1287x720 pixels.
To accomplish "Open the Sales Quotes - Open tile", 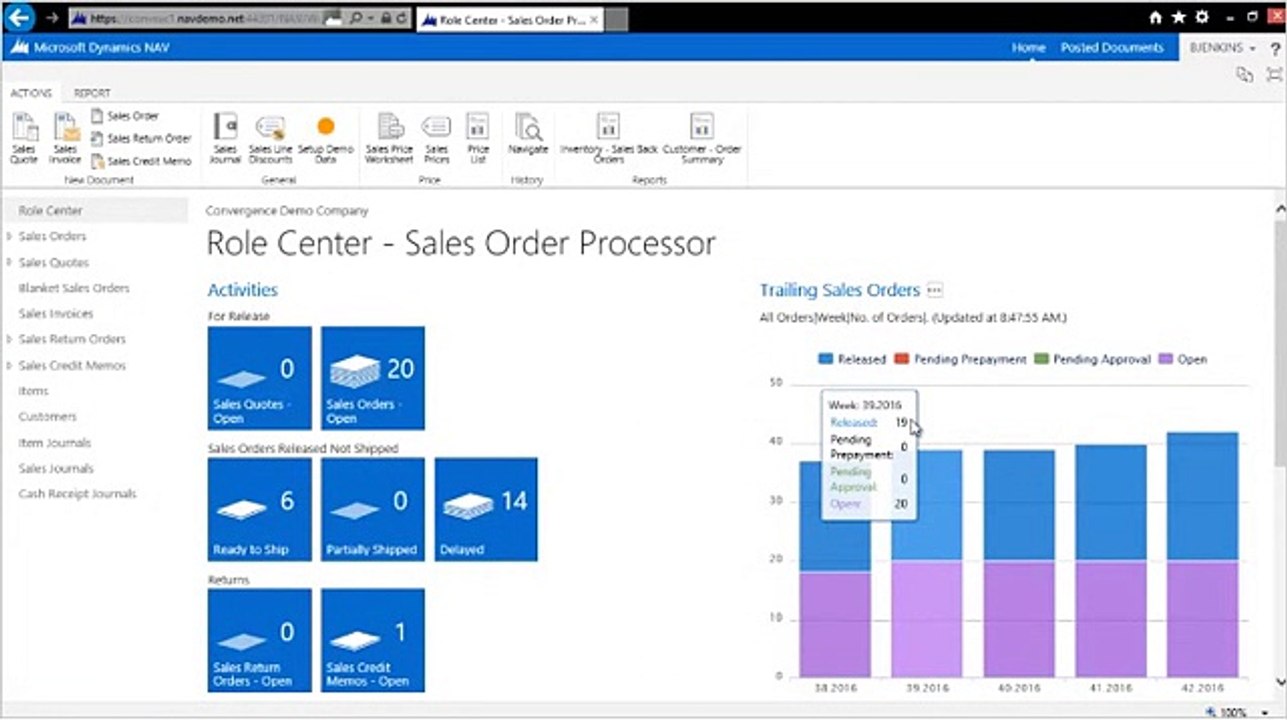I will click(259, 378).
